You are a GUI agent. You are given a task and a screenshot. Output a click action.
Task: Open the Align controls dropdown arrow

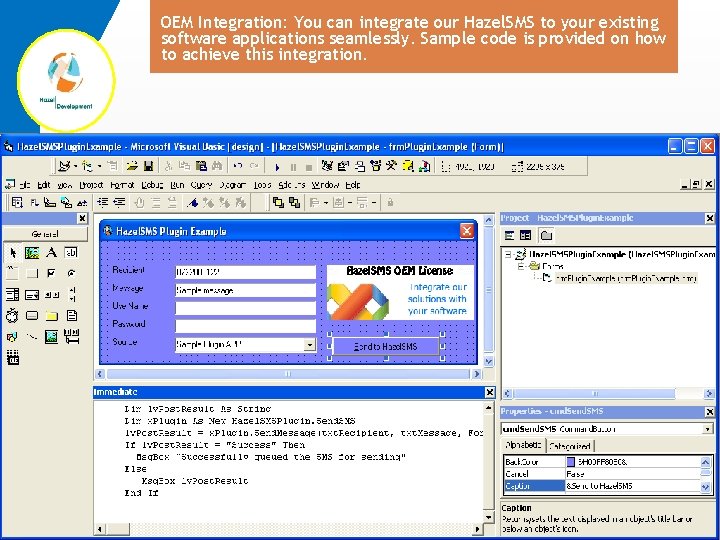(x=326, y=202)
